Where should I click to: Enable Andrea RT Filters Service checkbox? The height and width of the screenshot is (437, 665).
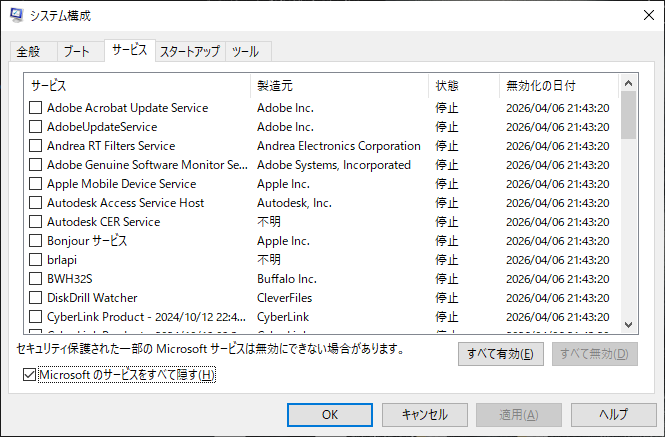coord(36,146)
